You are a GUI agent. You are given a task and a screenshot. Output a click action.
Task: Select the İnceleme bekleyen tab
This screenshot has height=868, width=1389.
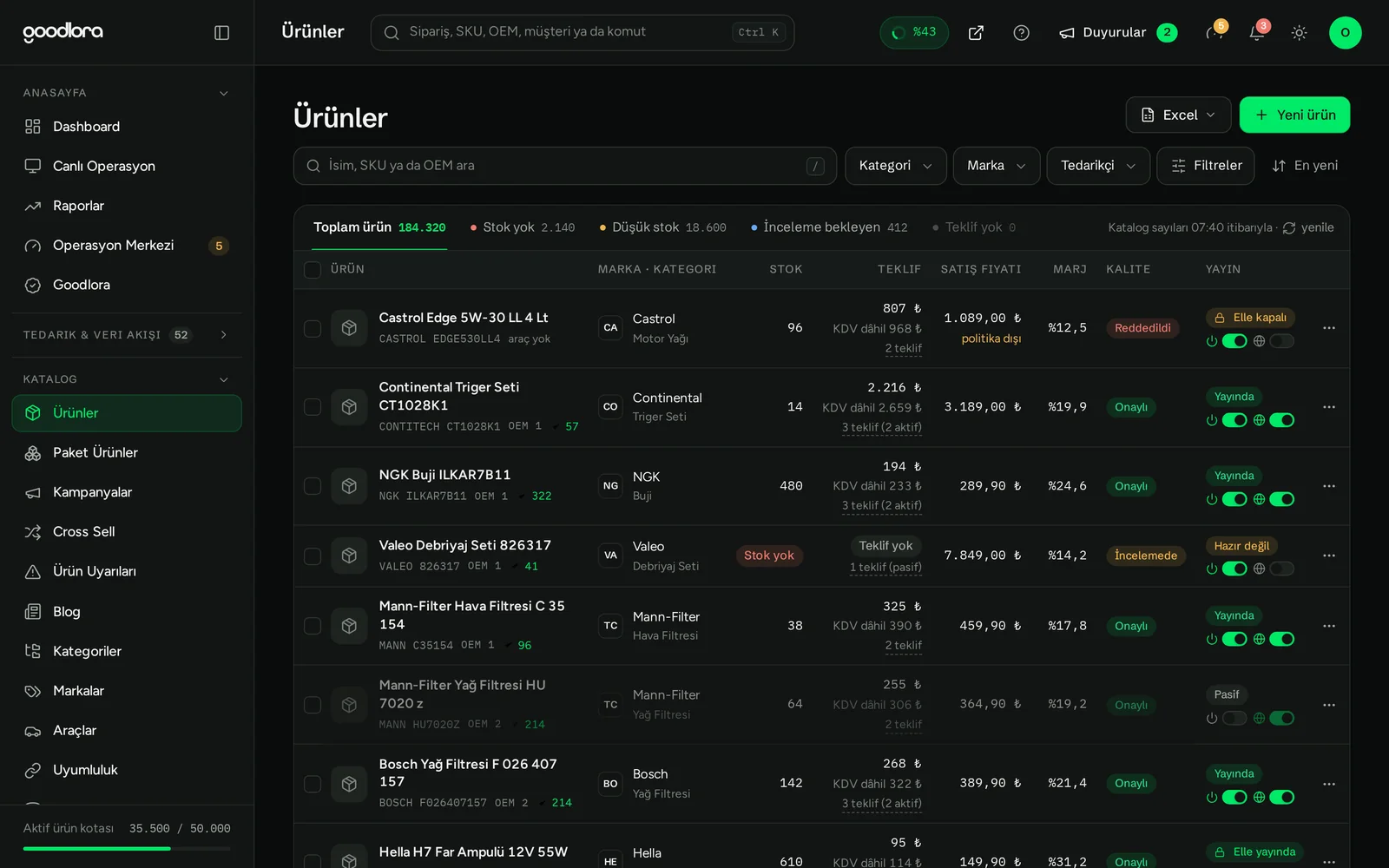pos(829,227)
